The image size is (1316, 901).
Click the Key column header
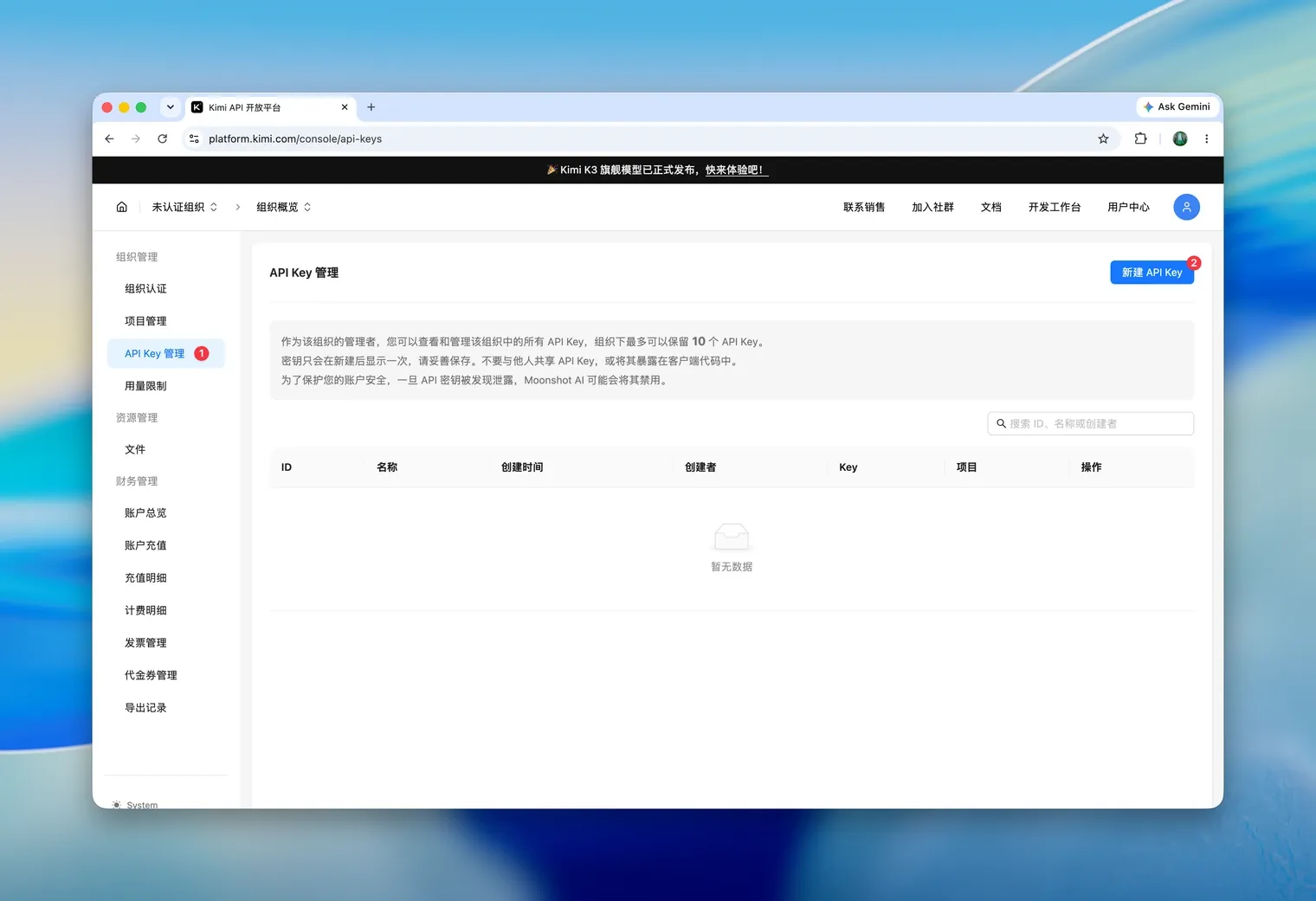coord(848,467)
